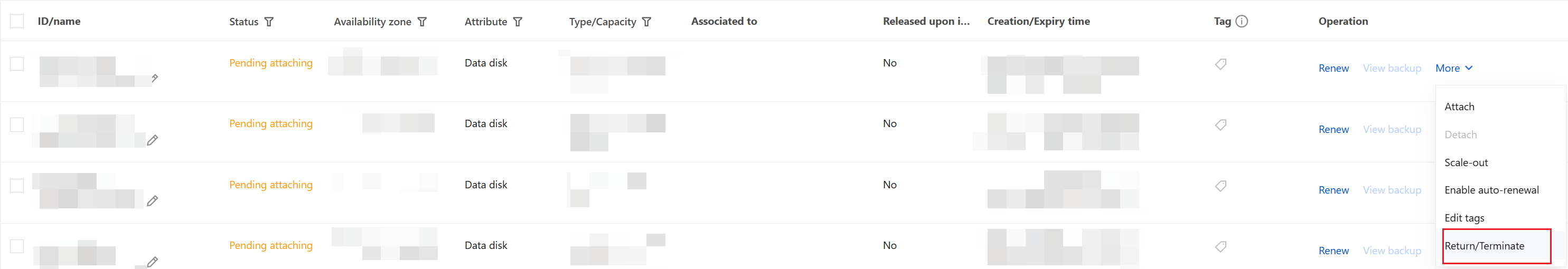Viewport: 1568px width, 269px height.
Task: Check the third disk row checkbox
Action: coord(17,186)
